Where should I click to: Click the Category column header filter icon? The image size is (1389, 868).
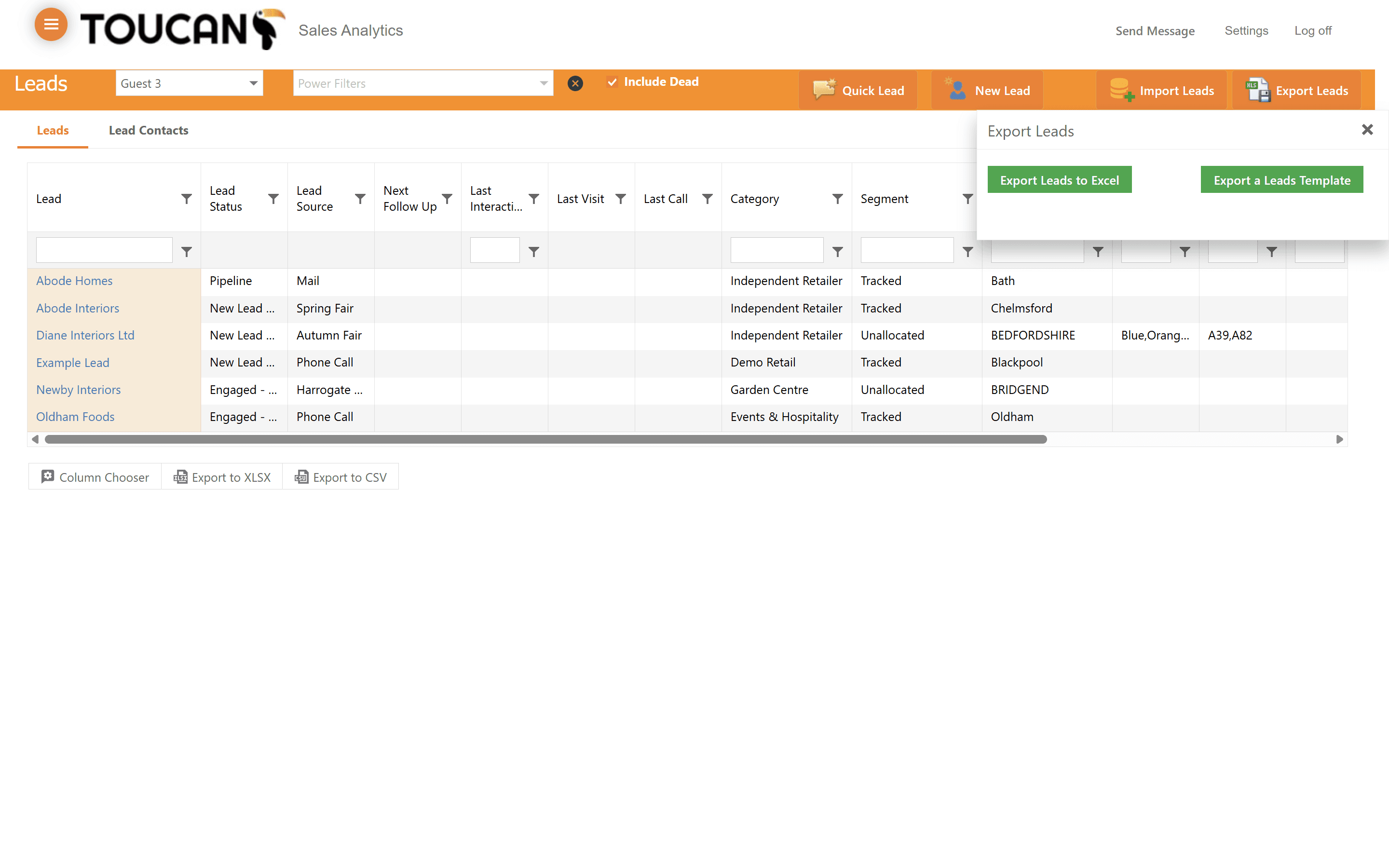[x=837, y=199]
